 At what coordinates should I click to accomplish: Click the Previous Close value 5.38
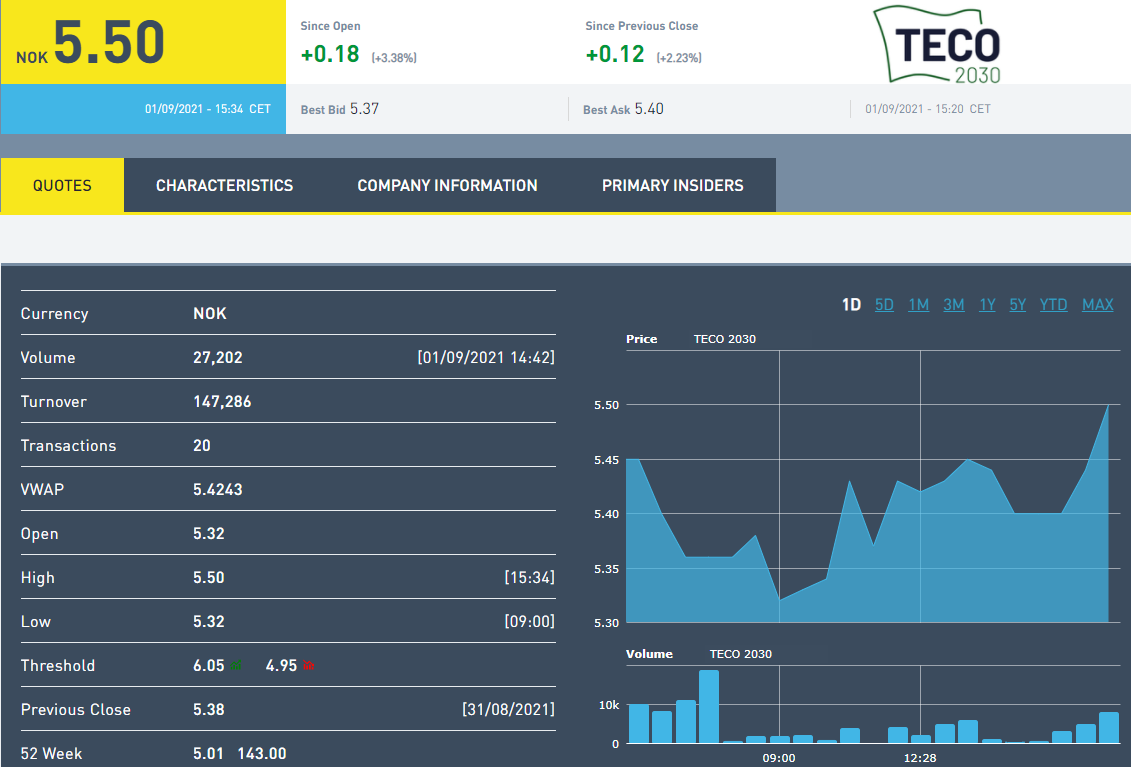(x=208, y=710)
